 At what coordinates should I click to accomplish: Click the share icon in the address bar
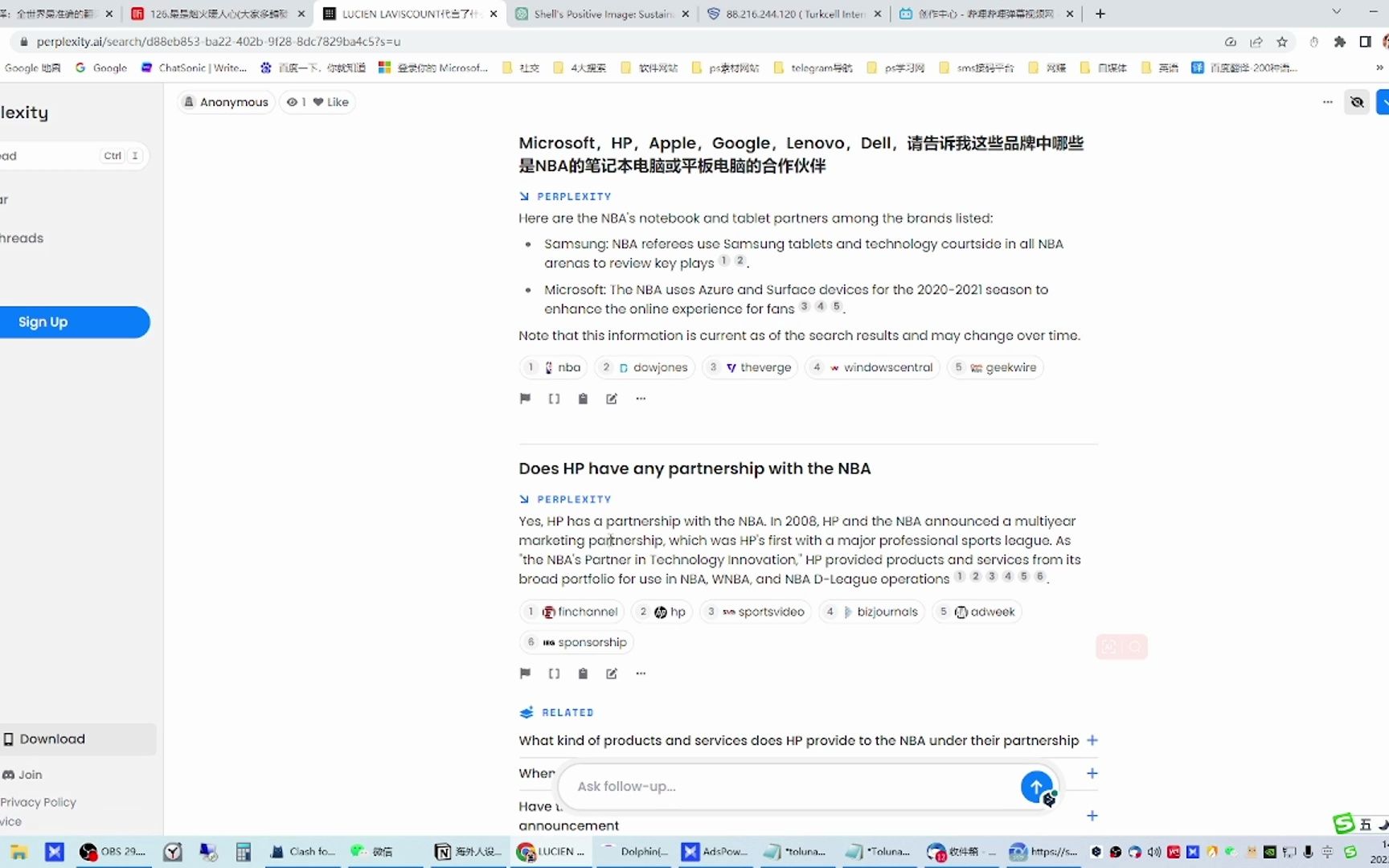coord(1256,42)
